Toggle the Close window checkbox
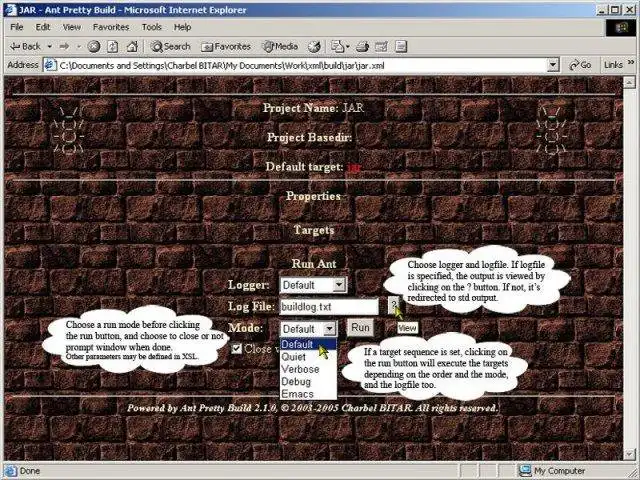640x480 pixels. point(237,349)
